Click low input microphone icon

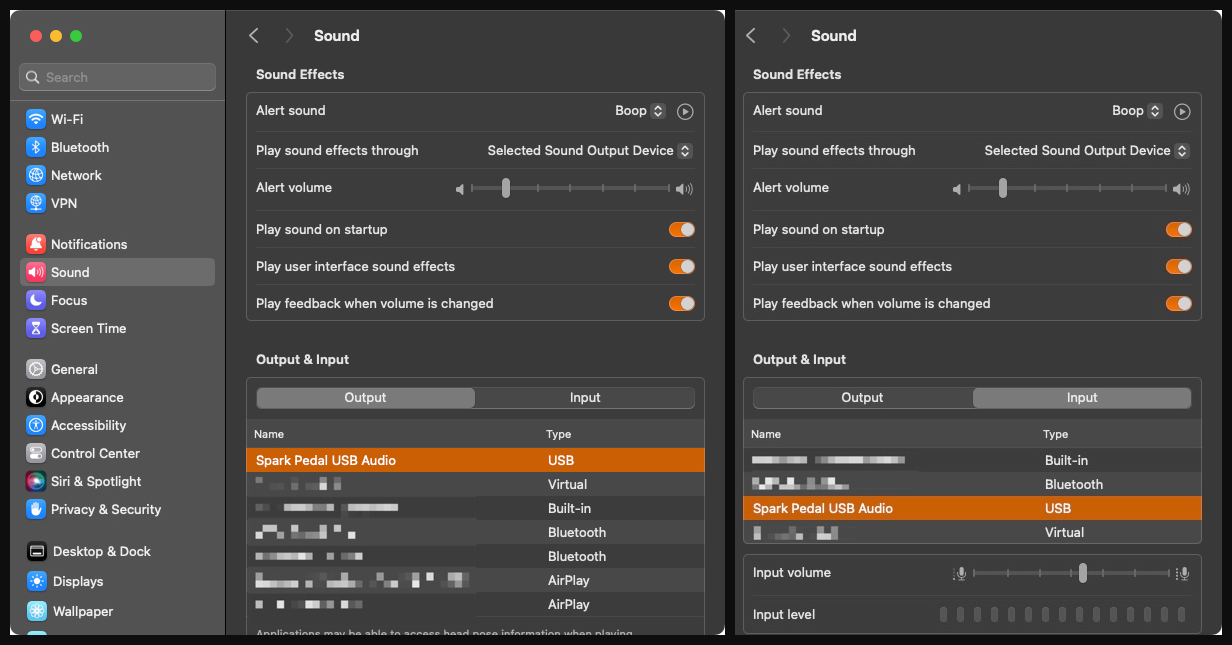point(960,573)
